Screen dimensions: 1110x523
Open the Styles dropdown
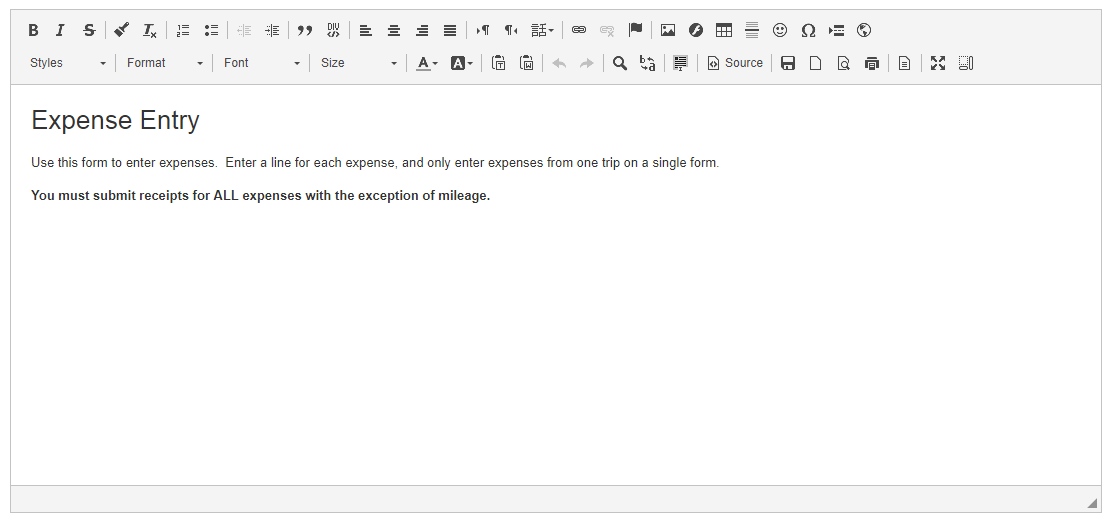pyautogui.click(x=67, y=63)
